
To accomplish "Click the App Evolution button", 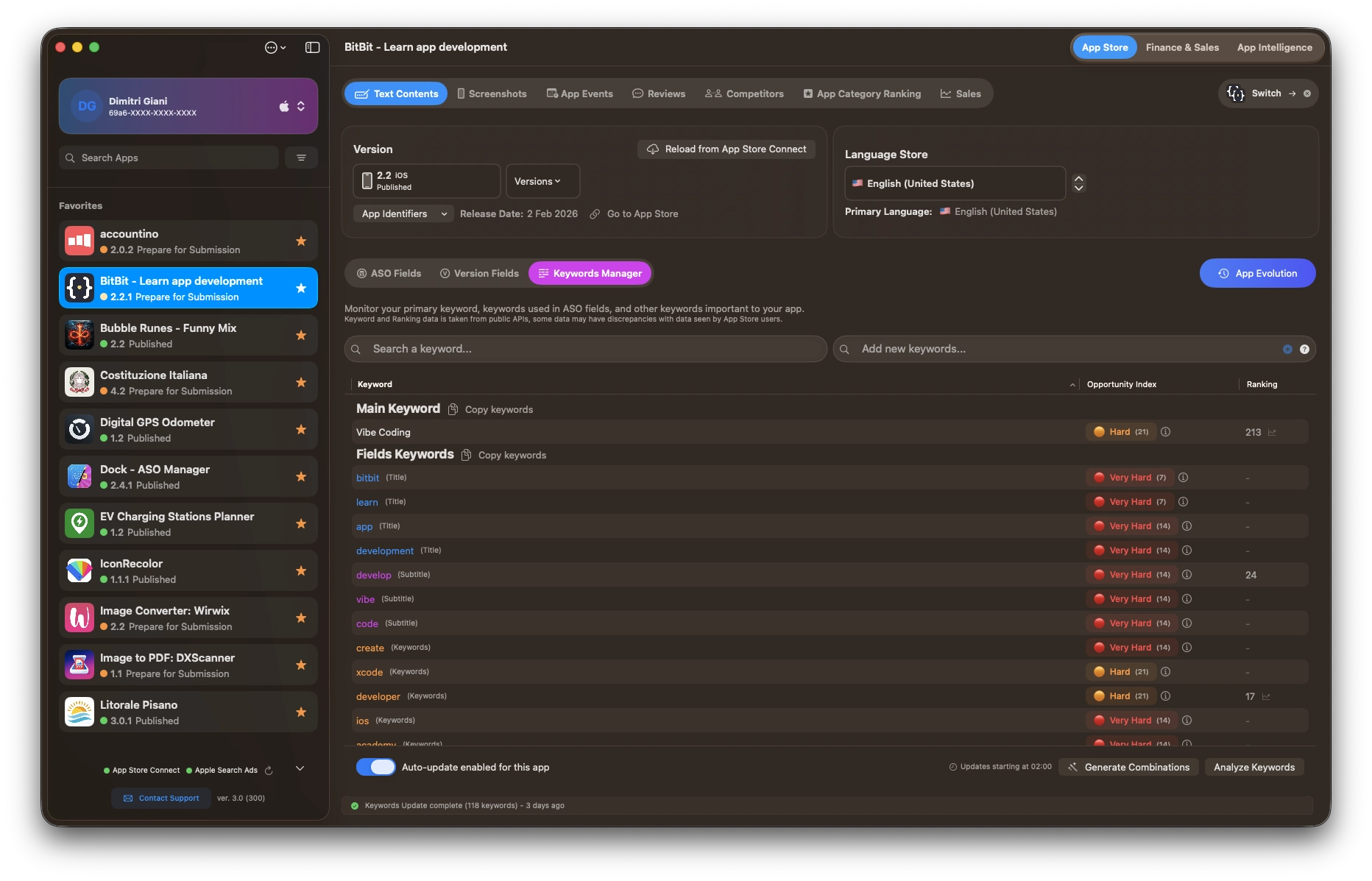I will [x=1257, y=273].
